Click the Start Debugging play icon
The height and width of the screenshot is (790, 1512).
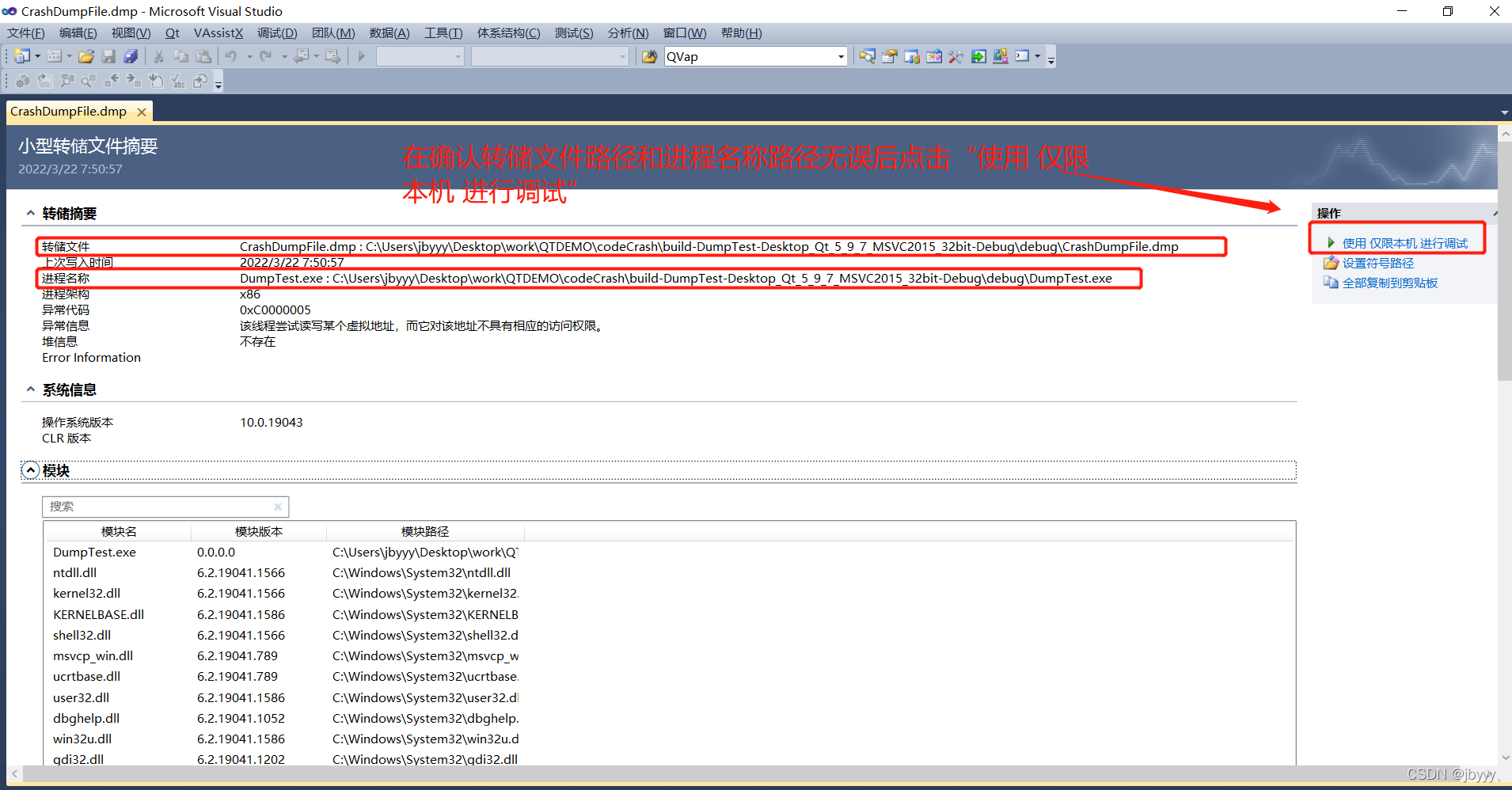click(x=362, y=56)
